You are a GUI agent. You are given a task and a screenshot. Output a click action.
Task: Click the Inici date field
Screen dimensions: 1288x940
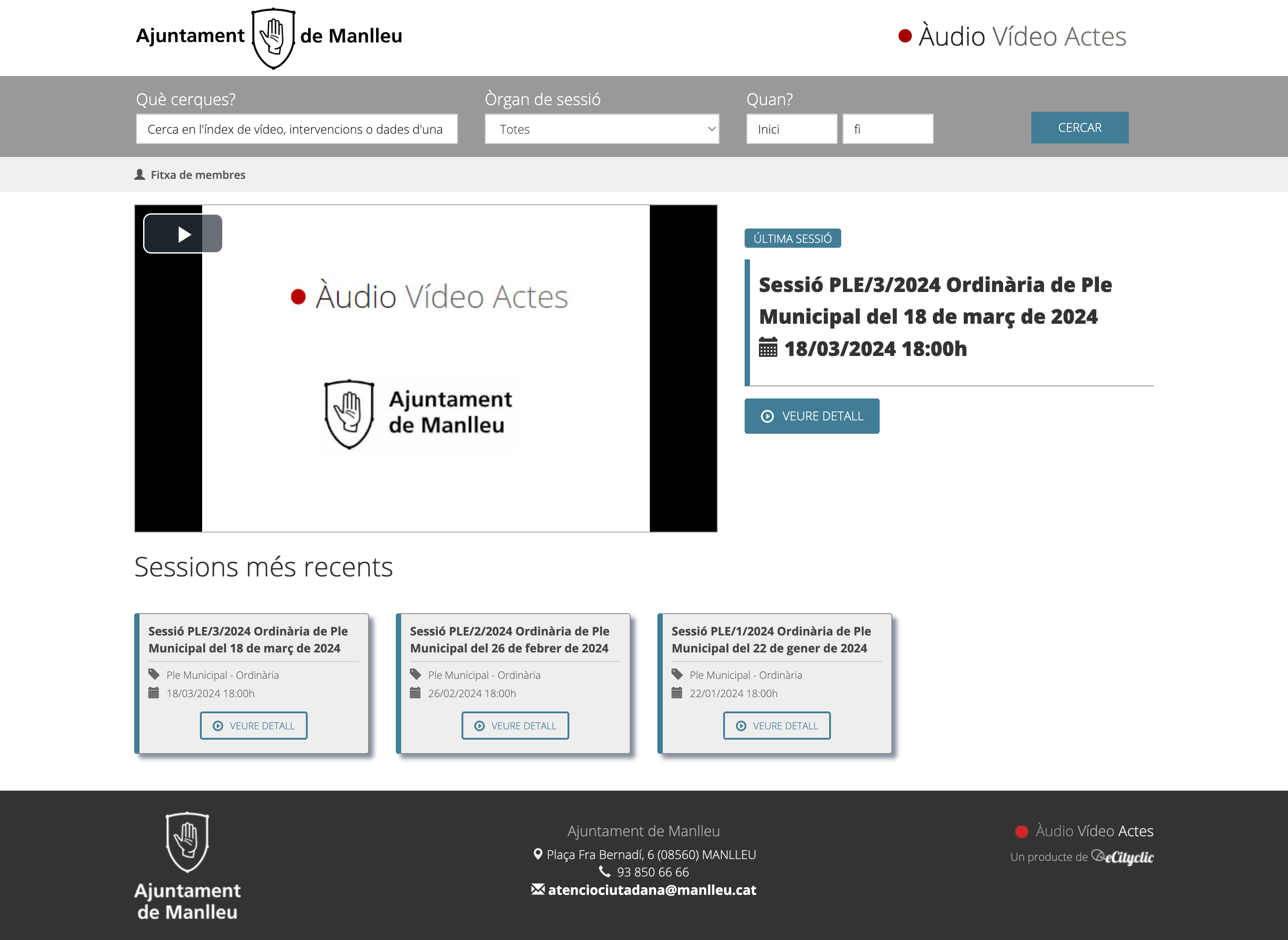tap(791, 129)
